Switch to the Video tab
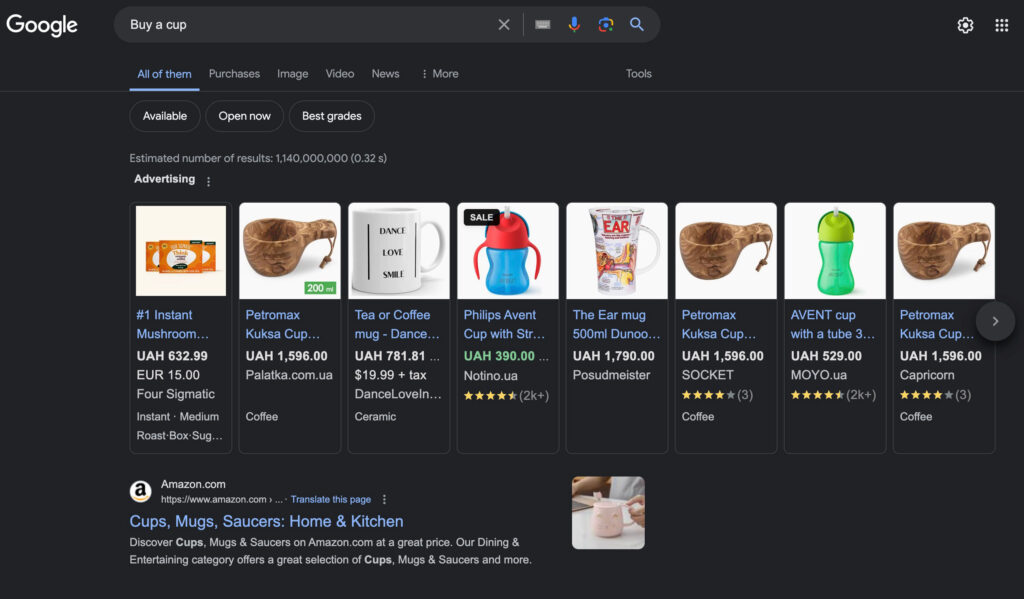This screenshot has width=1024, height=599. pyautogui.click(x=340, y=74)
